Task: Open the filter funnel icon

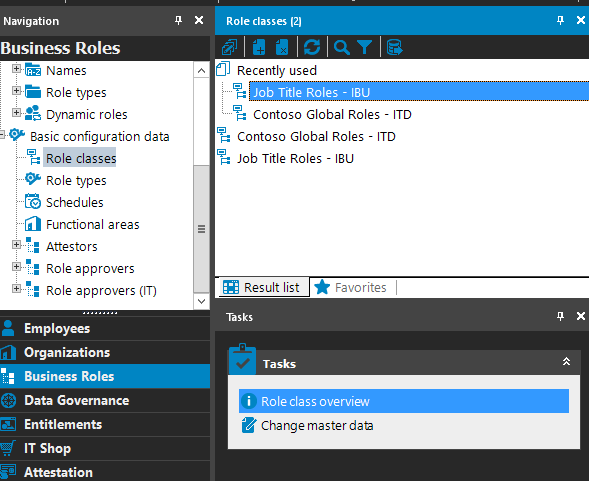Action: pos(364,48)
